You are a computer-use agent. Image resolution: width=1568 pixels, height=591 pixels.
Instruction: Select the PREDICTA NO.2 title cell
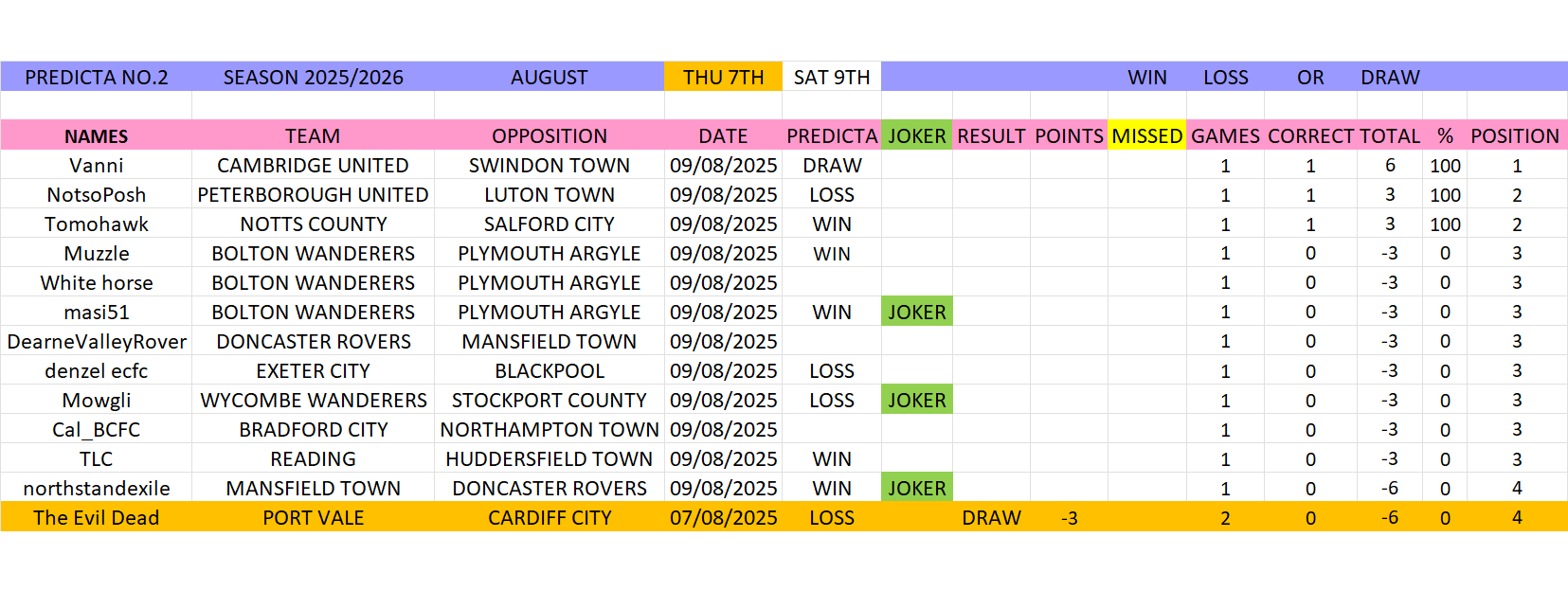click(x=97, y=77)
